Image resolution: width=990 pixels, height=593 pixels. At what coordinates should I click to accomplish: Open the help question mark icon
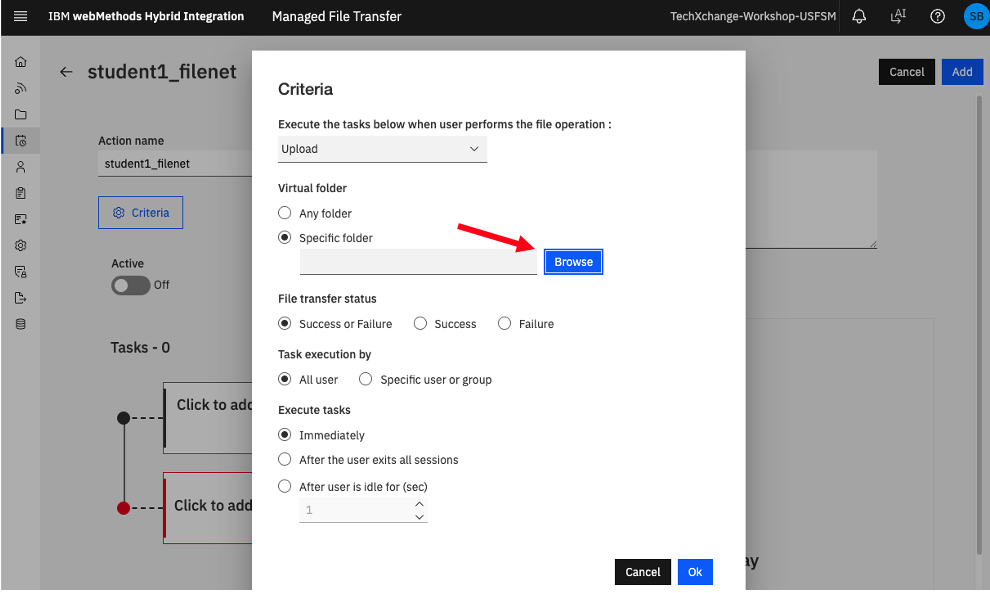point(938,16)
